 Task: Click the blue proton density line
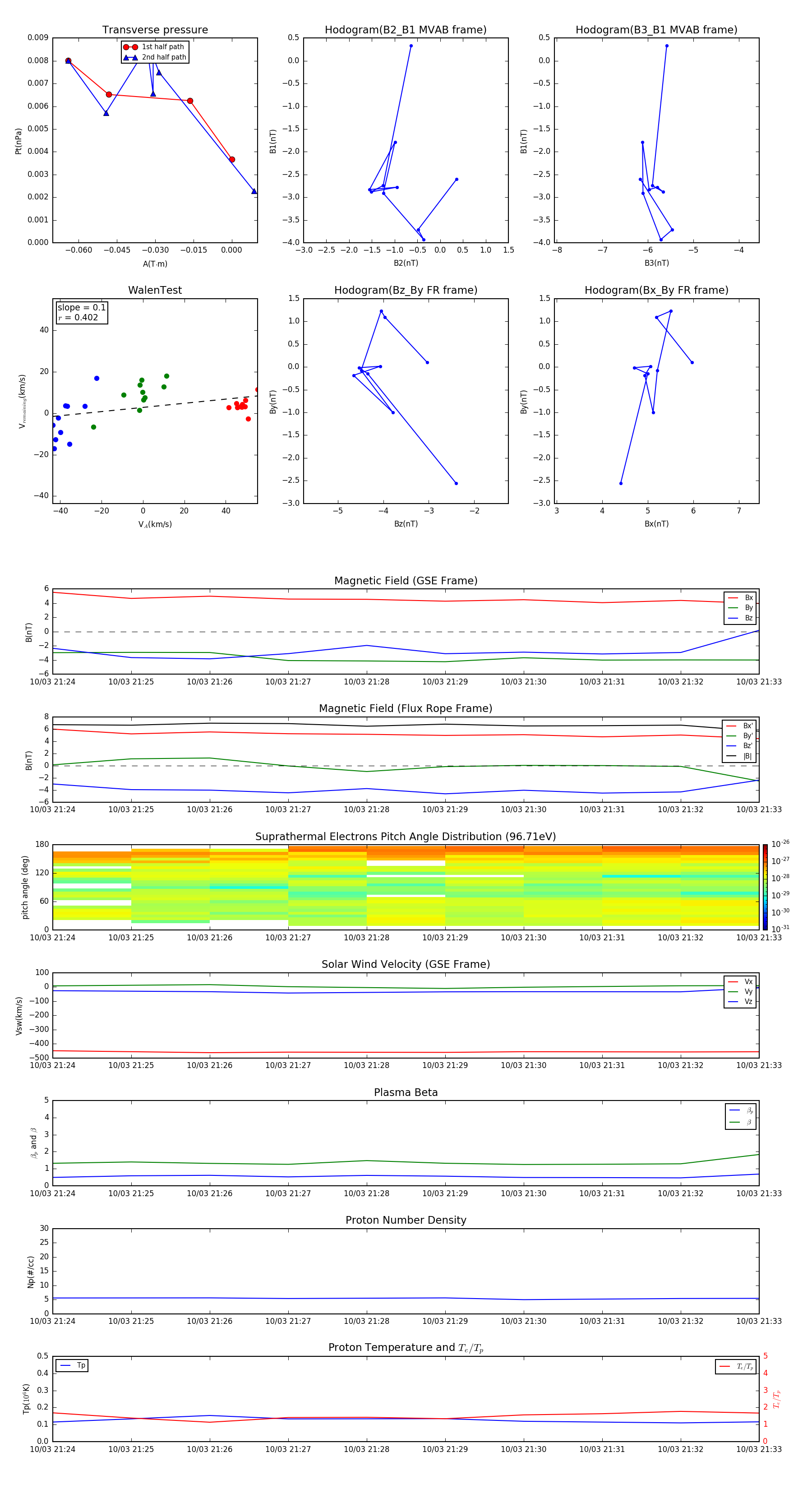tap(406, 1298)
